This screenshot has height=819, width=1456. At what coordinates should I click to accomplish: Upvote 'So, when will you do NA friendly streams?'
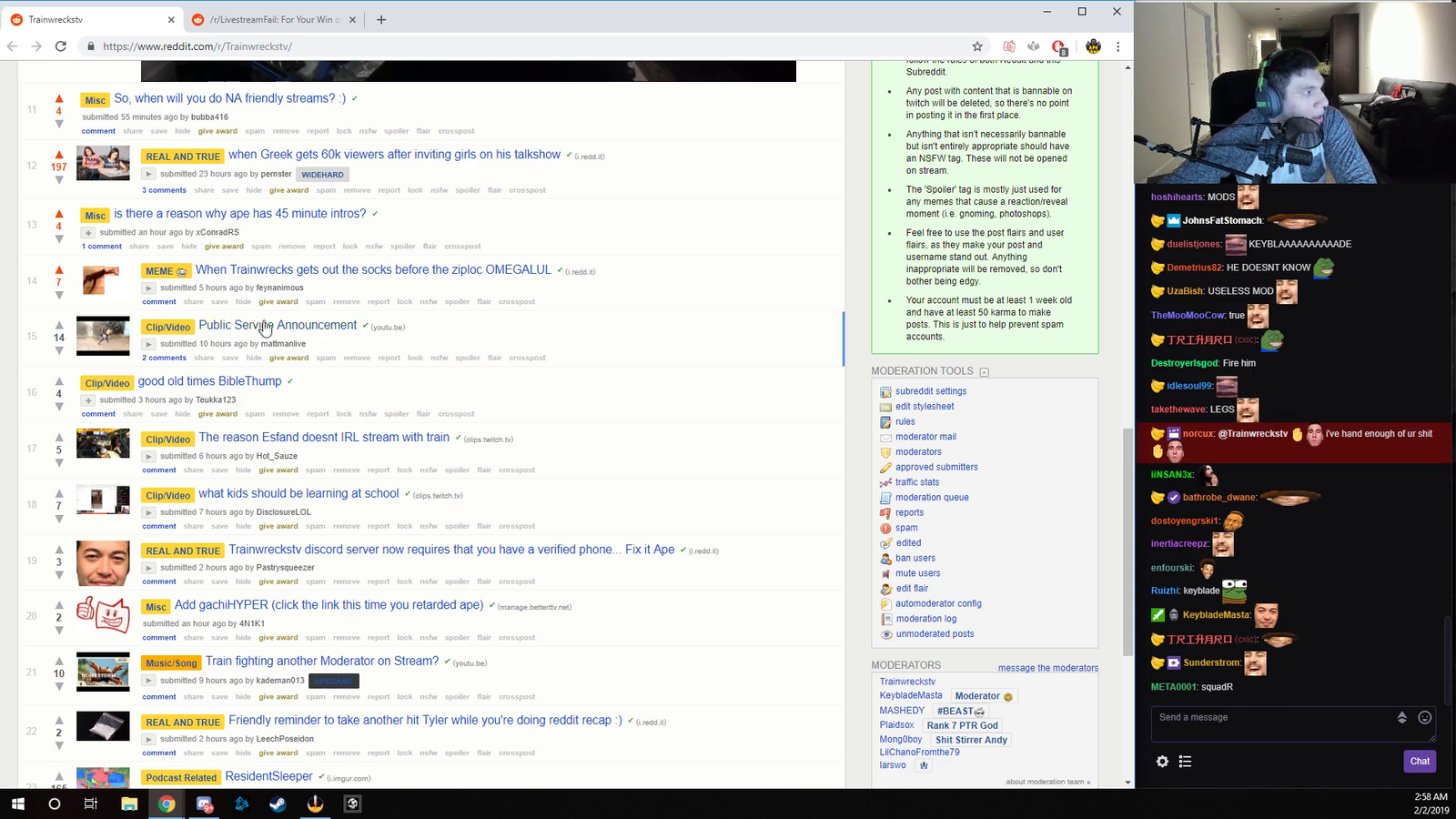[59, 98]
